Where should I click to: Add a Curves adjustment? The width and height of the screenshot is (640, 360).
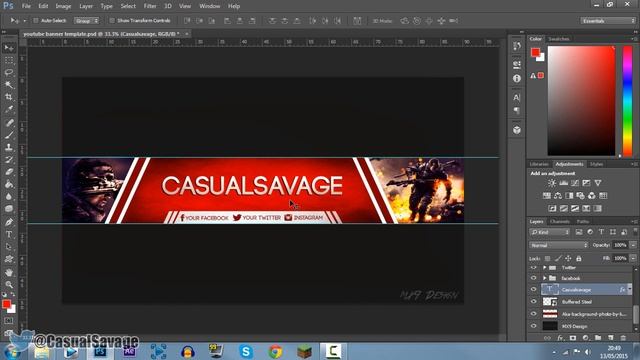point(575,183)
